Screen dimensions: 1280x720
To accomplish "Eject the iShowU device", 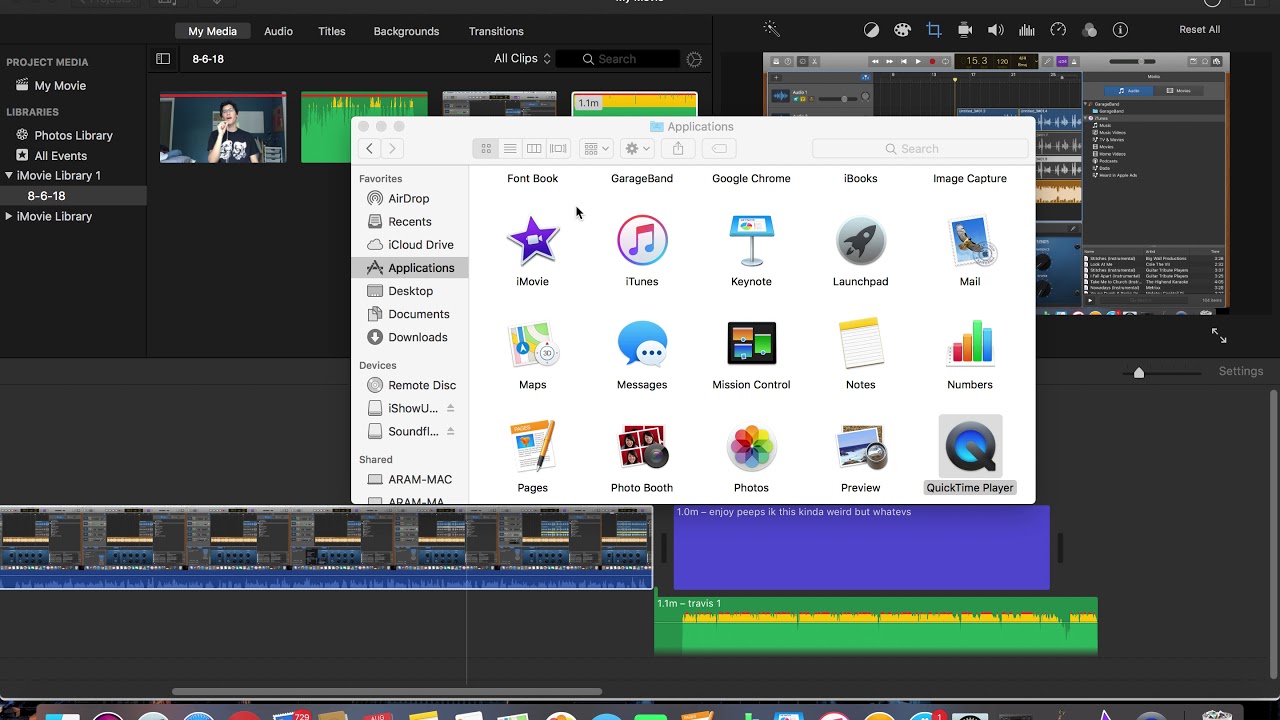I will coord(450,408).
